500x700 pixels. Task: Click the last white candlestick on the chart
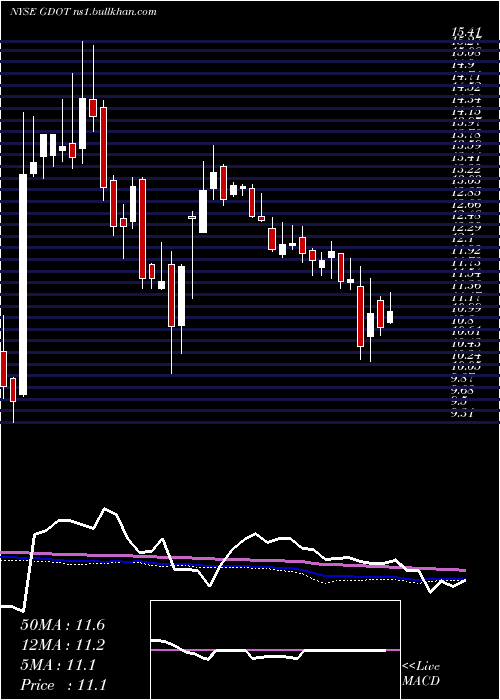[x=390, y=317]
